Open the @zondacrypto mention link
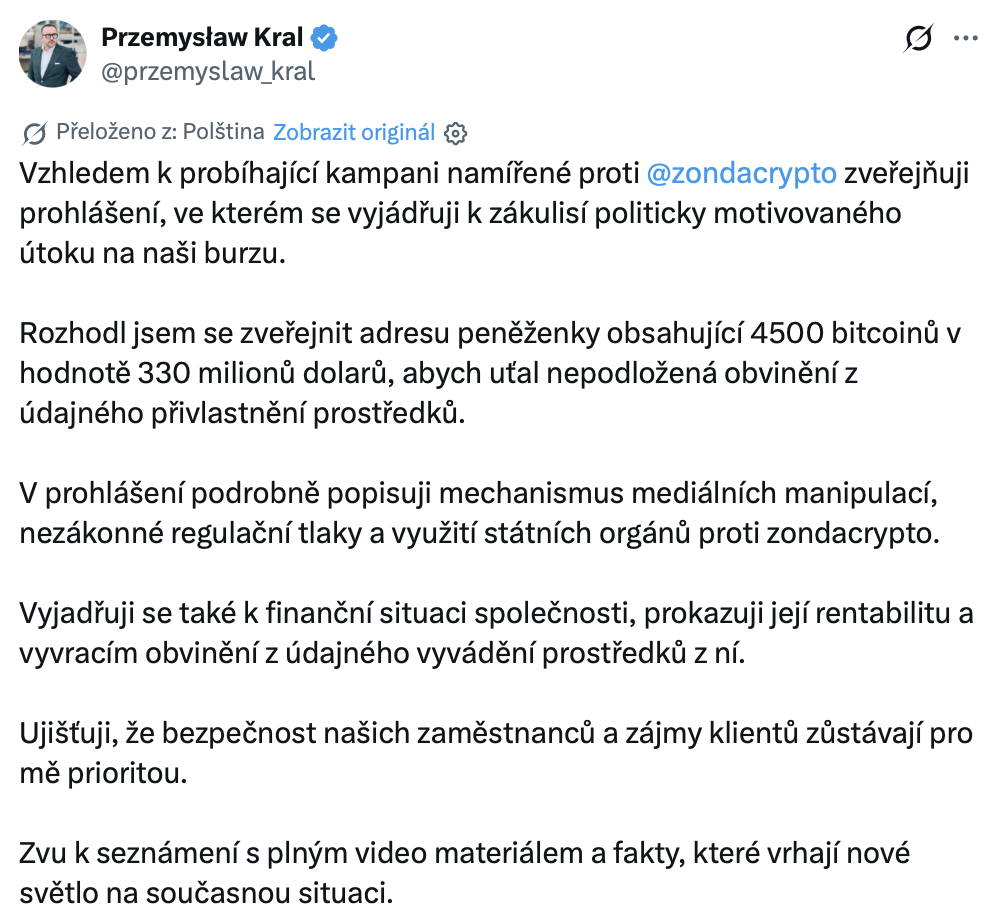This screenshot has width=1000, height=924. (742, 173)
